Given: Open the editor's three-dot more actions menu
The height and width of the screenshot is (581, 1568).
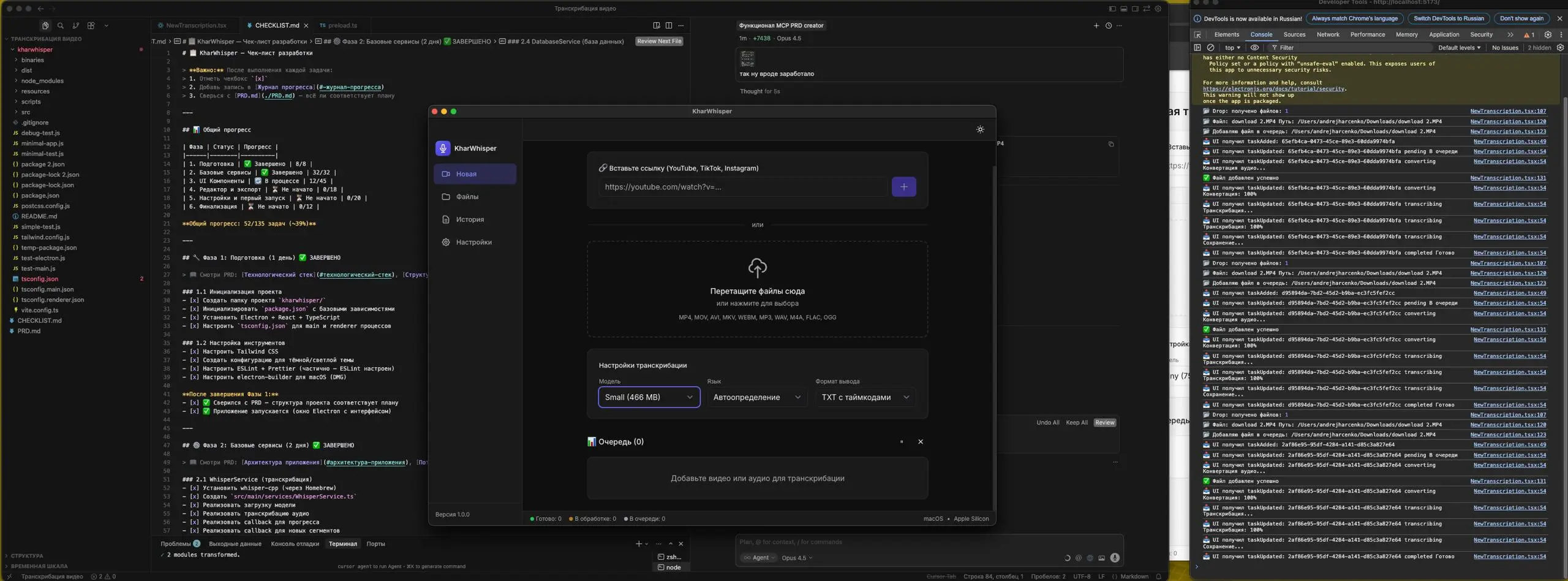Looking at the screenshot, I should [680, 26].
